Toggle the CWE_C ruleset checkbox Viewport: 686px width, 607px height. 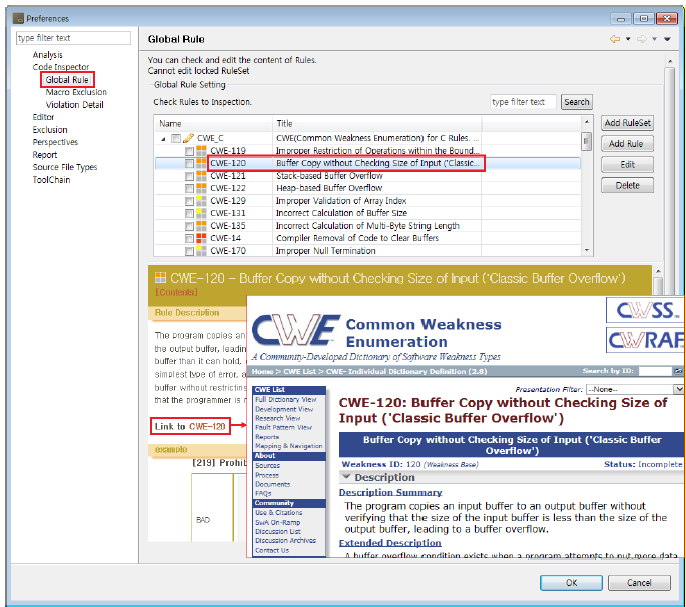pos(176,138)
